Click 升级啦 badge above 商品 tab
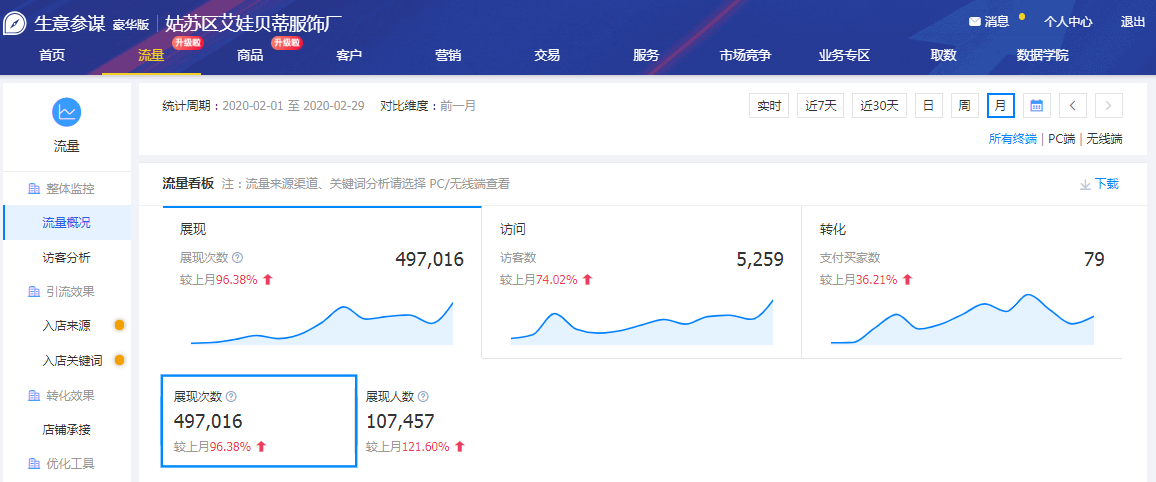Viewport: 1156px width, 482px height. (x=287, y=43)
